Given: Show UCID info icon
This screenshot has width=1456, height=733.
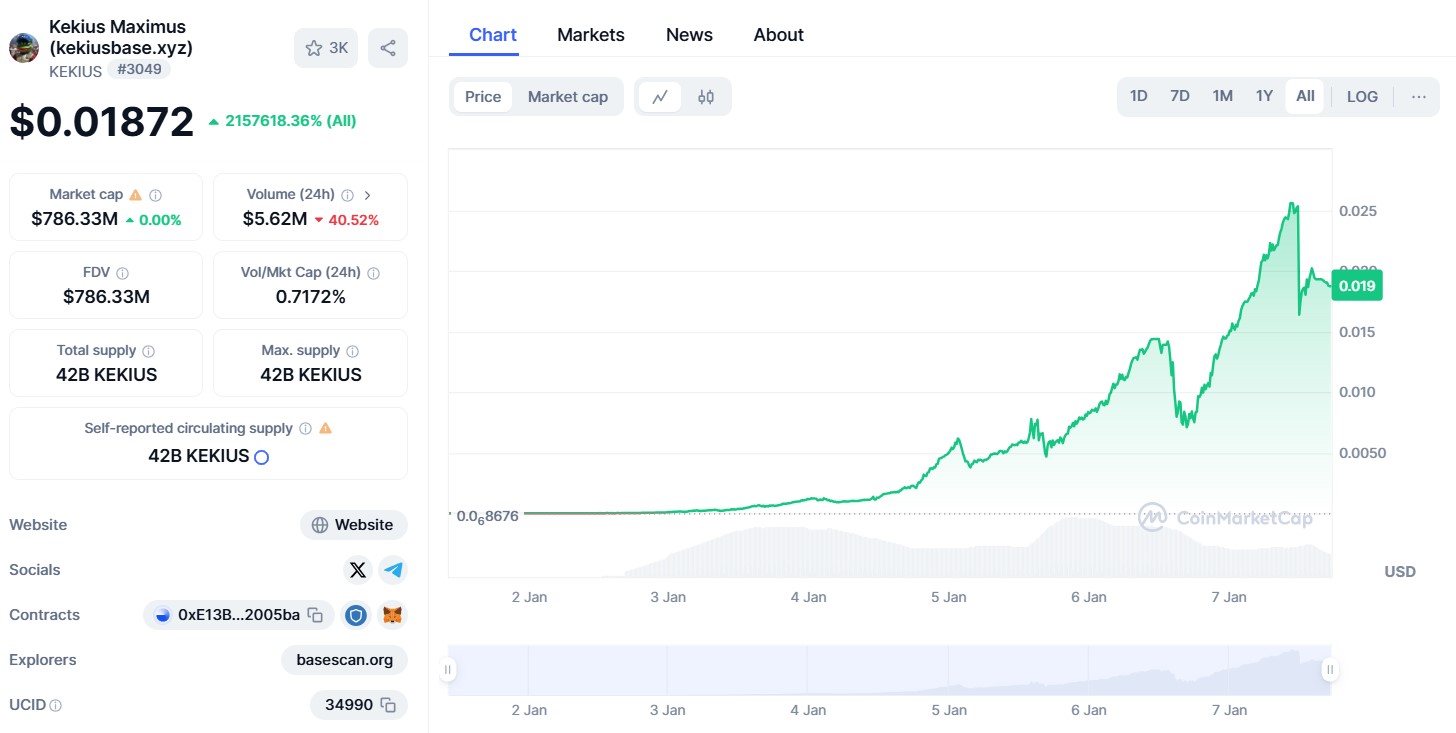Looking at the screenshot, I should [56, 705].
